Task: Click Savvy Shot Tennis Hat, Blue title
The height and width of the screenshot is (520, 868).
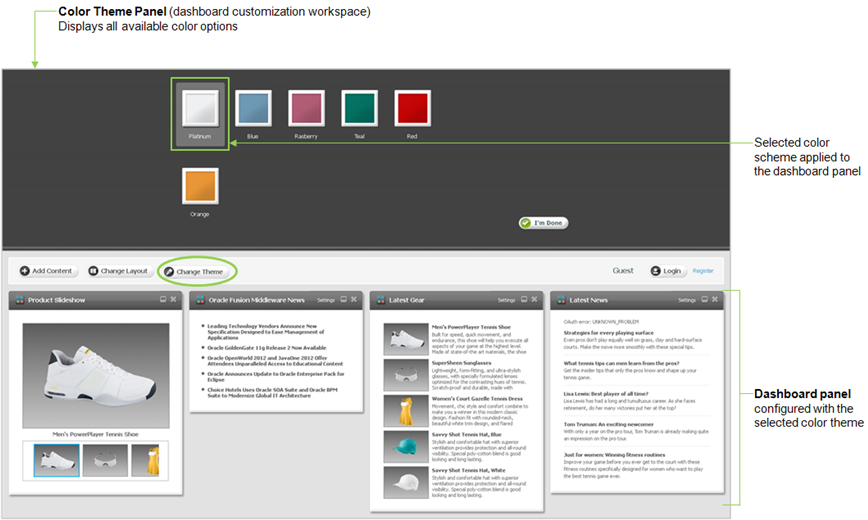Action: [466, 435]
